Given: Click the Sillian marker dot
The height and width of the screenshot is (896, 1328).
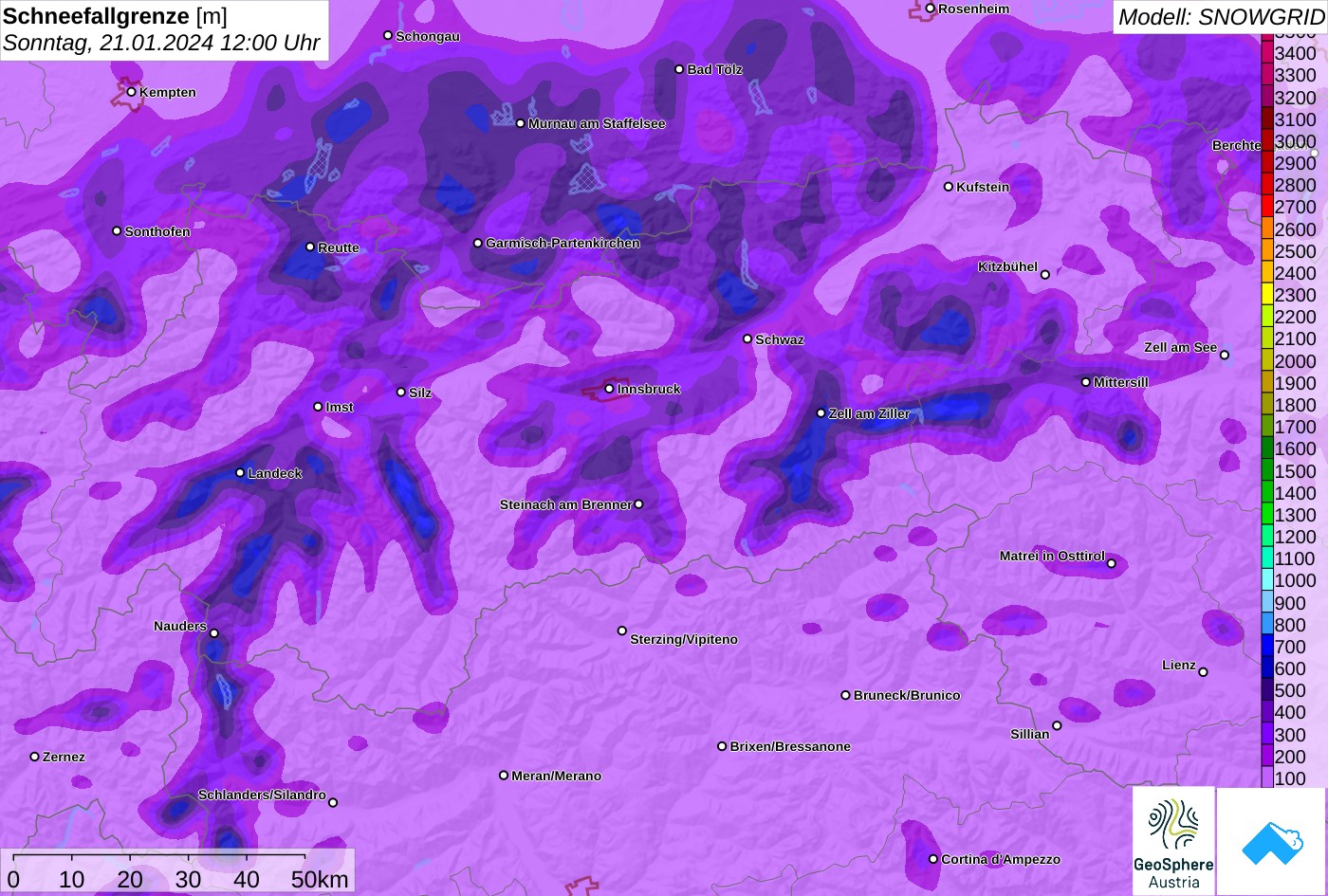Looking at the screenshot, I should [1057, 726].
